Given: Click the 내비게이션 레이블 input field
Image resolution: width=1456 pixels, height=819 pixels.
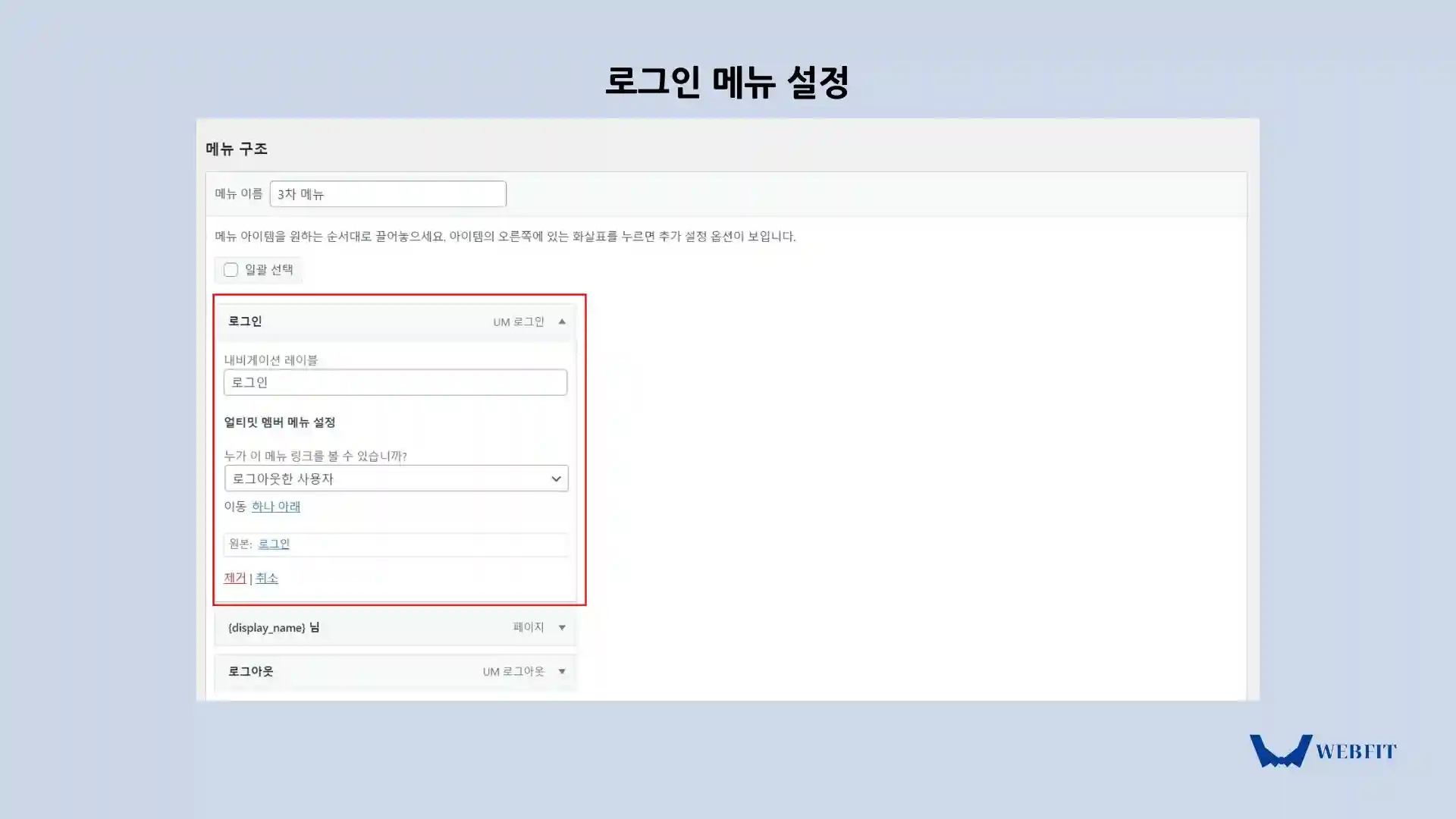Looking at the screenshot, I should point(395,382).
